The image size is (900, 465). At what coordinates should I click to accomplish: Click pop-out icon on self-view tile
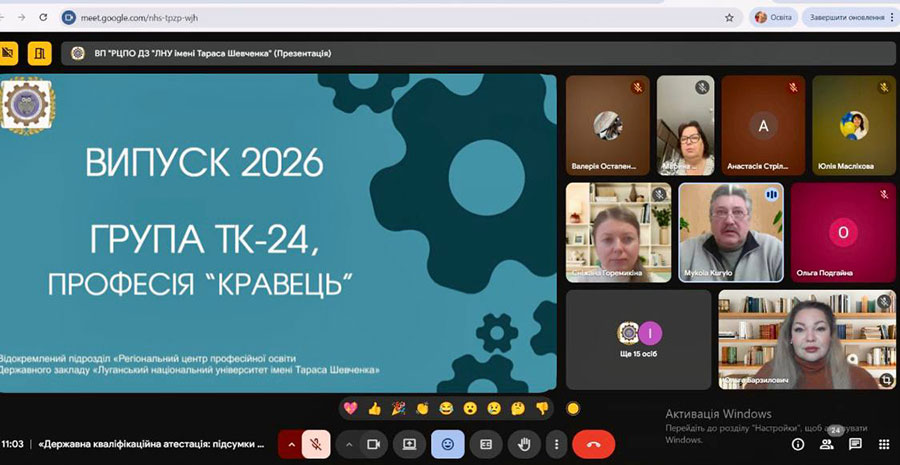[x=885, y=379]
